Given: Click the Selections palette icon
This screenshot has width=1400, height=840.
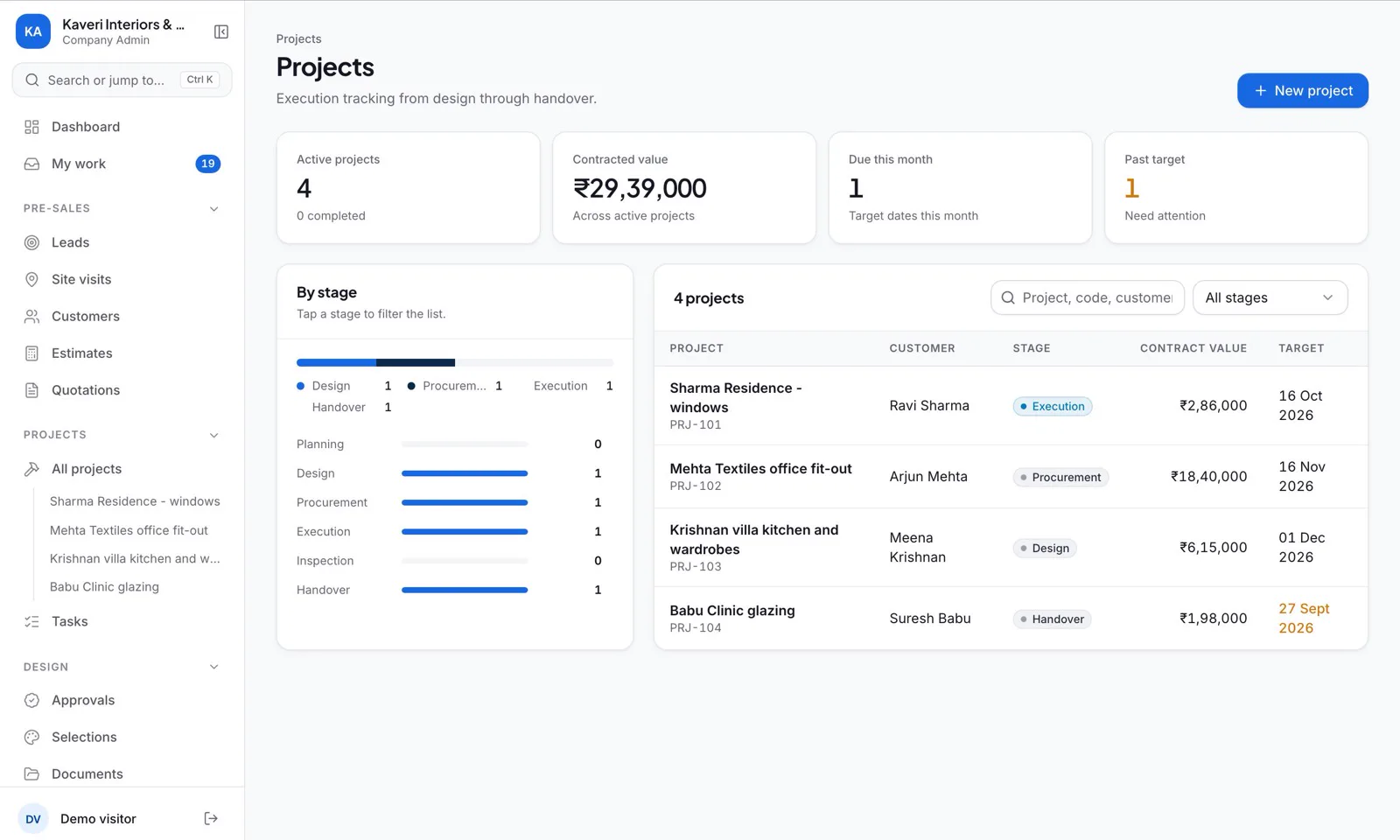Looking at the screenshot, I should (31, 737).
